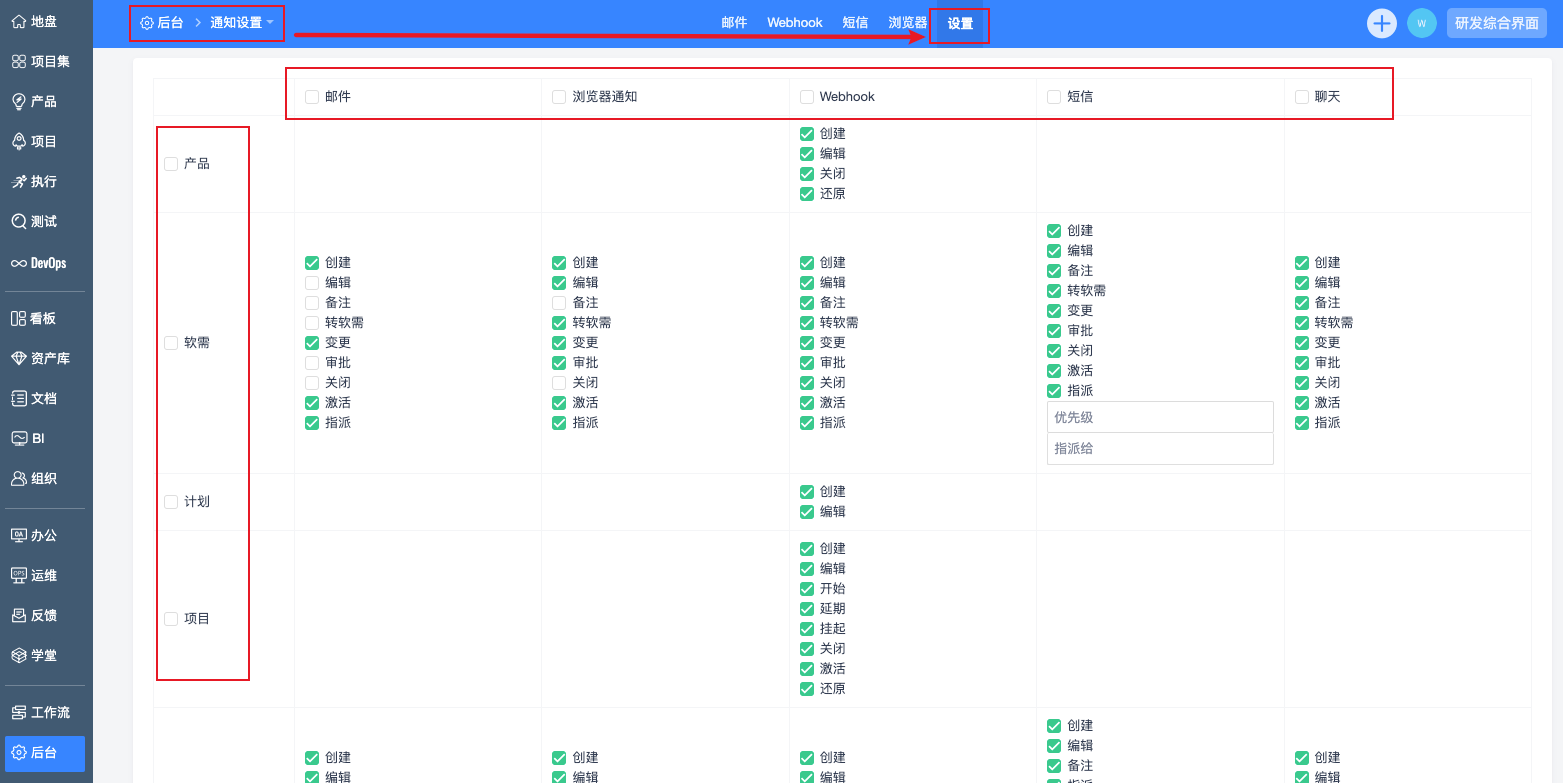
Task: Check the 邮件 column header checkbox
Action: [x=312, y=97]
